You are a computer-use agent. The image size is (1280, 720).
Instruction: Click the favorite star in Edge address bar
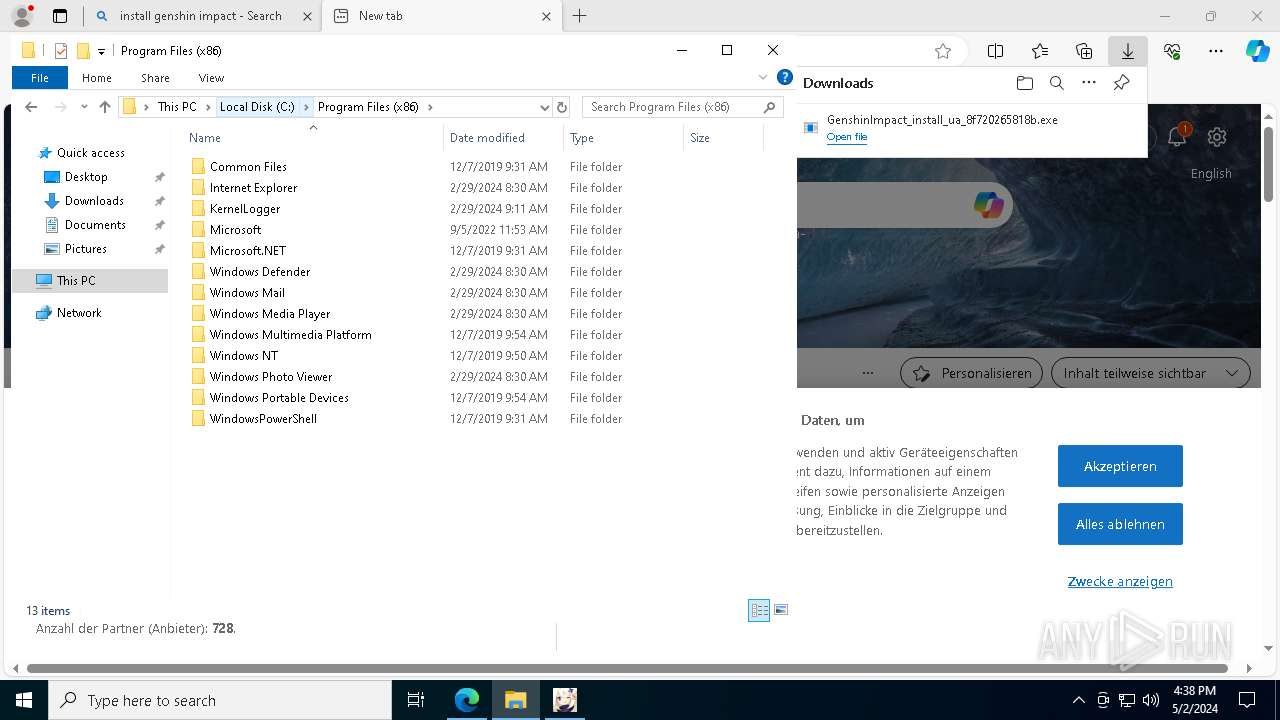pos(942,51)
